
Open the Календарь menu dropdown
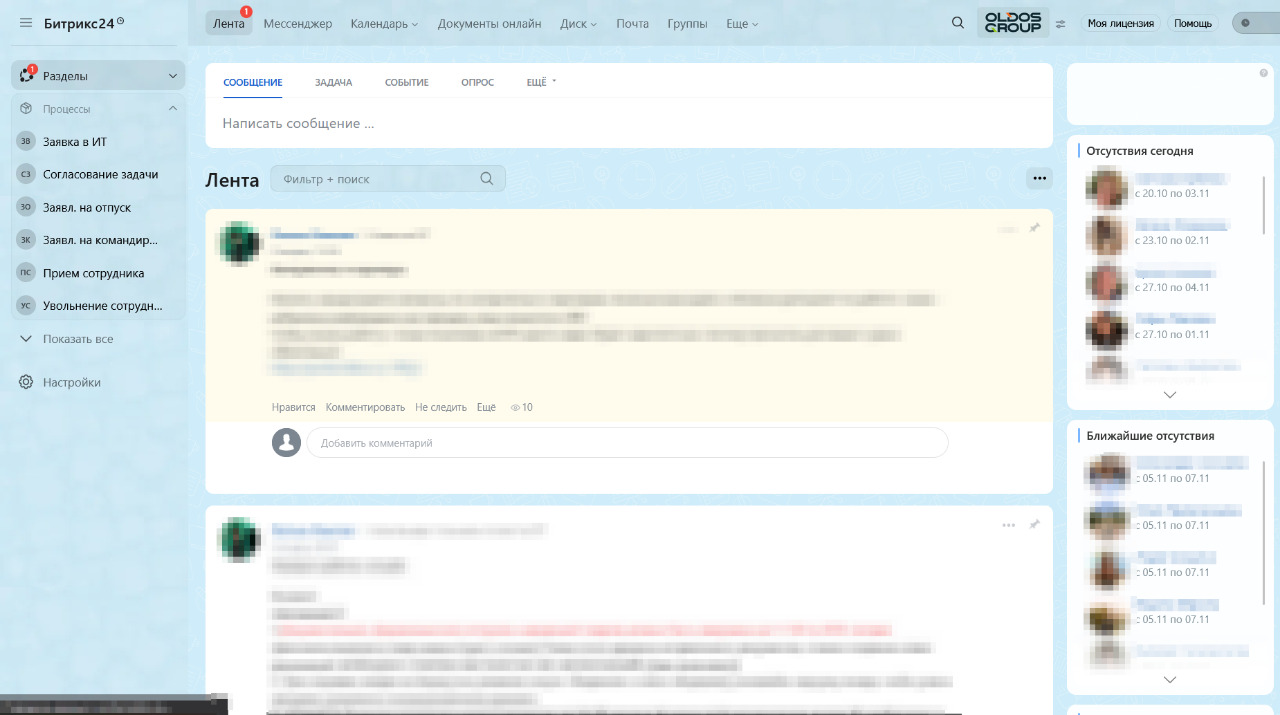pos(384,23)
